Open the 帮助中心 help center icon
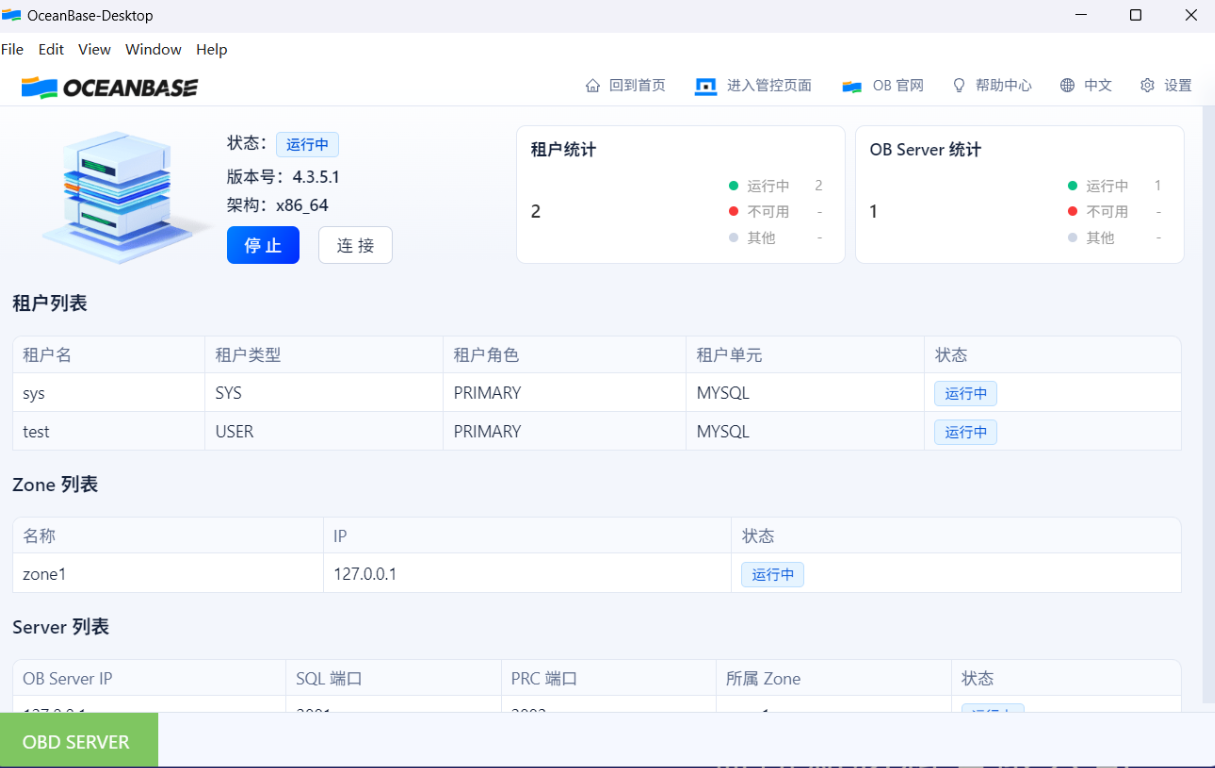Image resolution: width=1215 pixels, height=768 pixels. click(x=959, y=86)
